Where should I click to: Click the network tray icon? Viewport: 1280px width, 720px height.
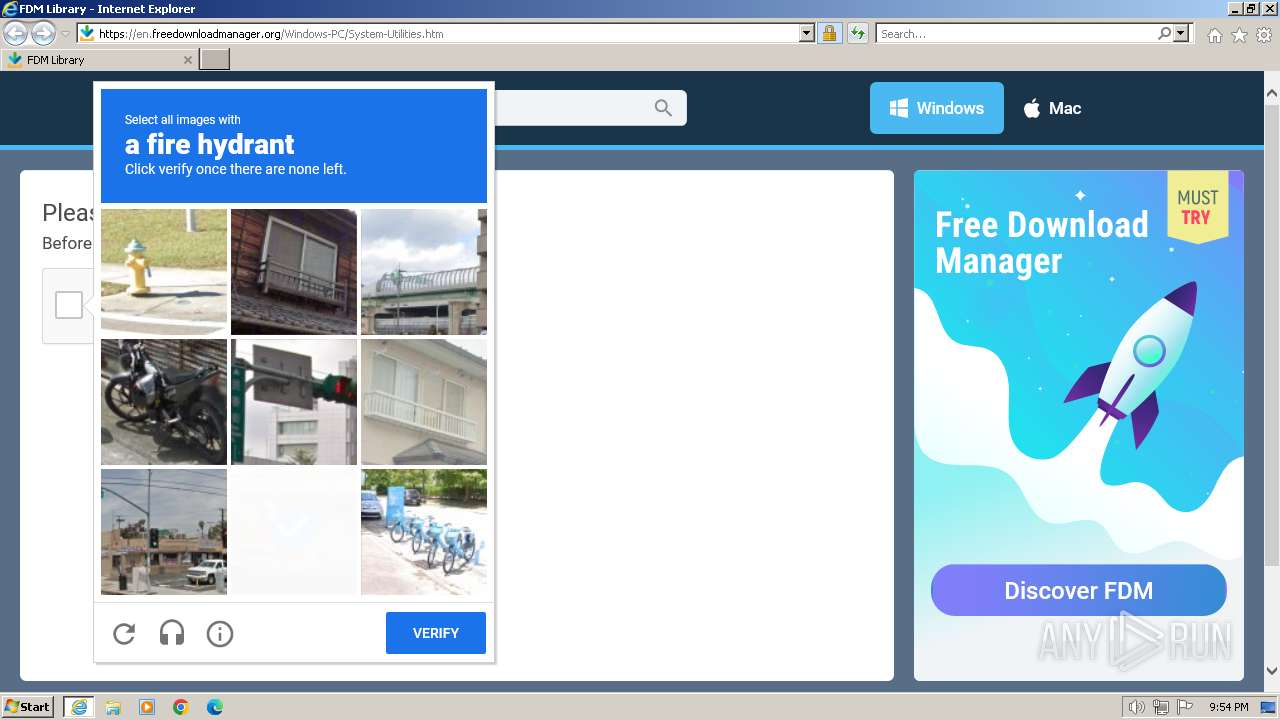click(x=1161, y=707)
